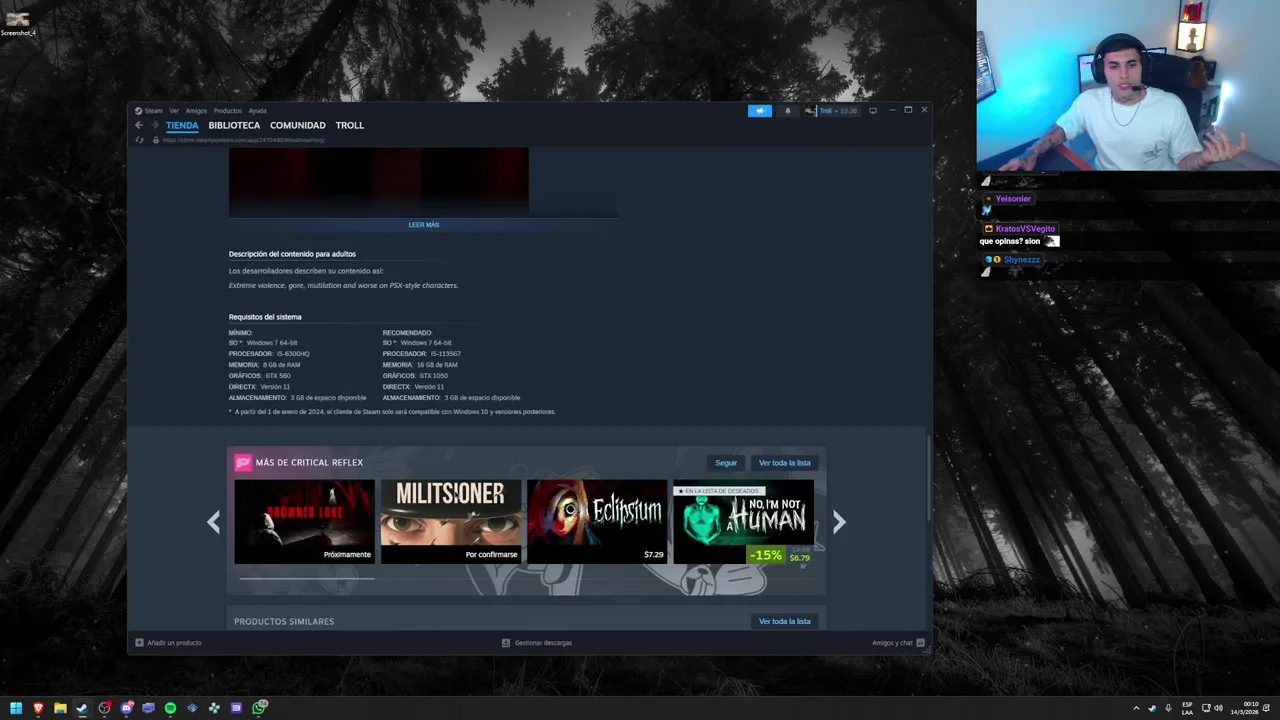The width and height of the screenshot is (1280, 720).
Task: Click the -15% discount badge
Action: click(766, 555)
